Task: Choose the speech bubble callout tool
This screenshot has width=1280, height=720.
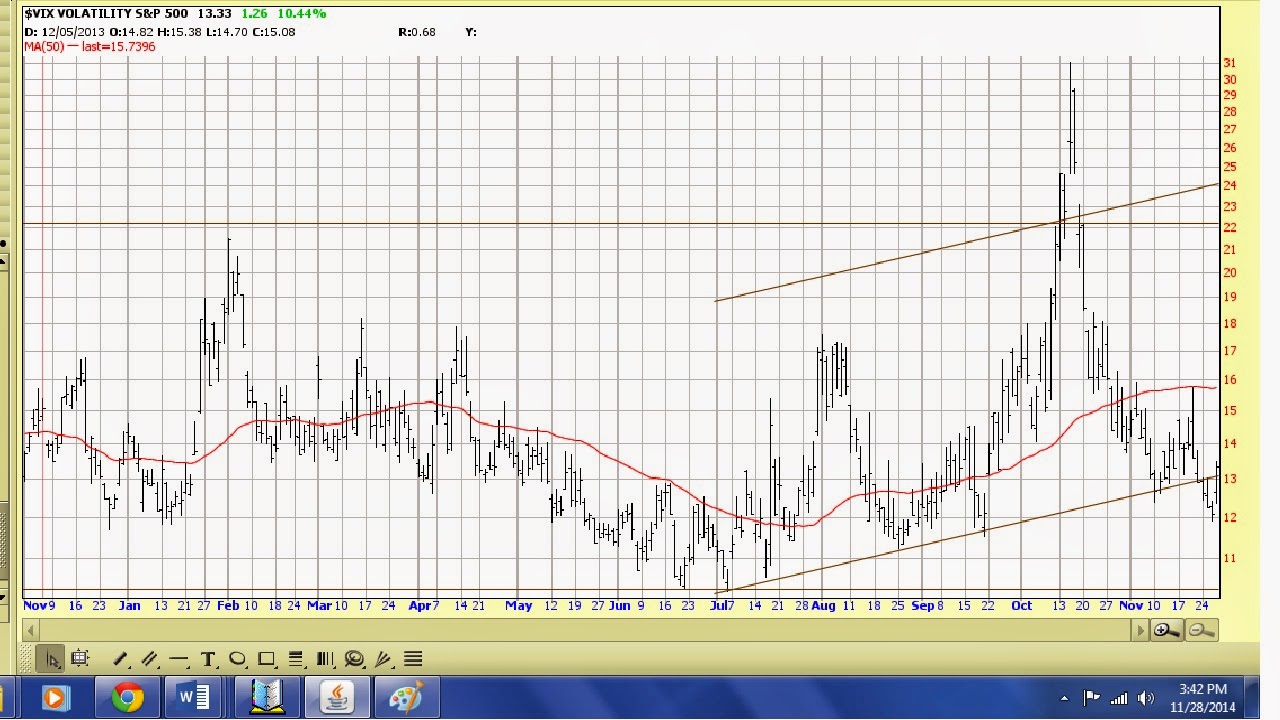Action: (354, 659)
